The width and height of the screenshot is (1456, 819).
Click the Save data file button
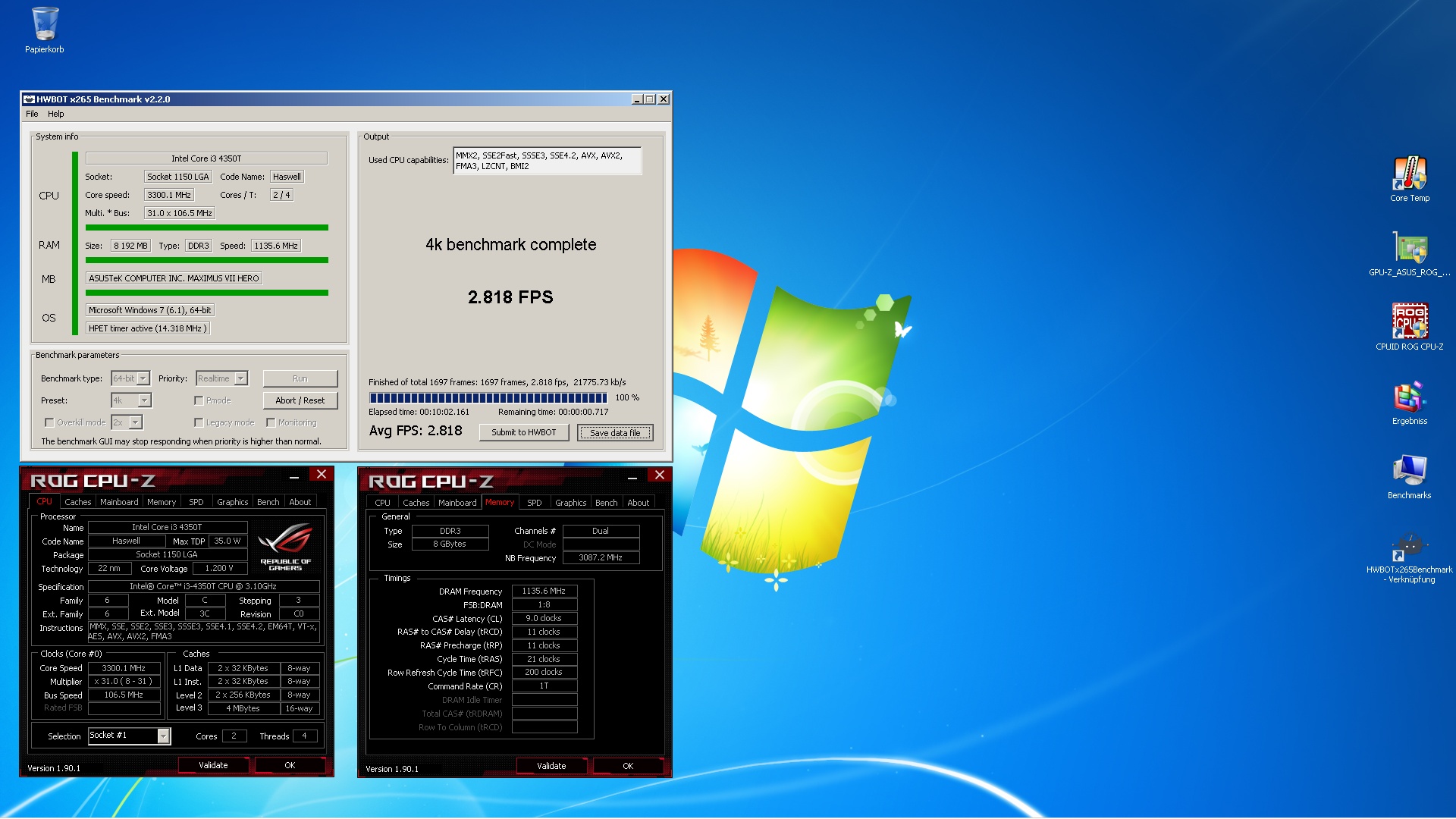tap(615, 433)
